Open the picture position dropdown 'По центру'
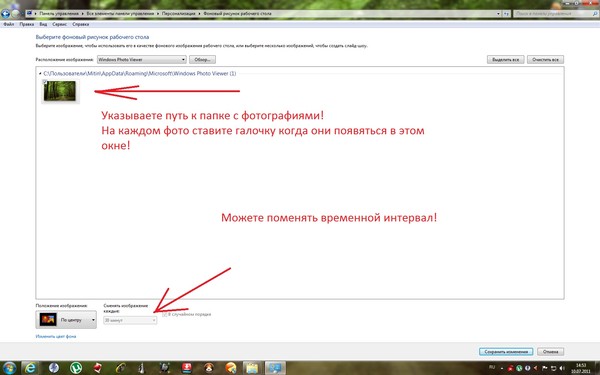The image size is (600, 375). [x=66, y=320]
